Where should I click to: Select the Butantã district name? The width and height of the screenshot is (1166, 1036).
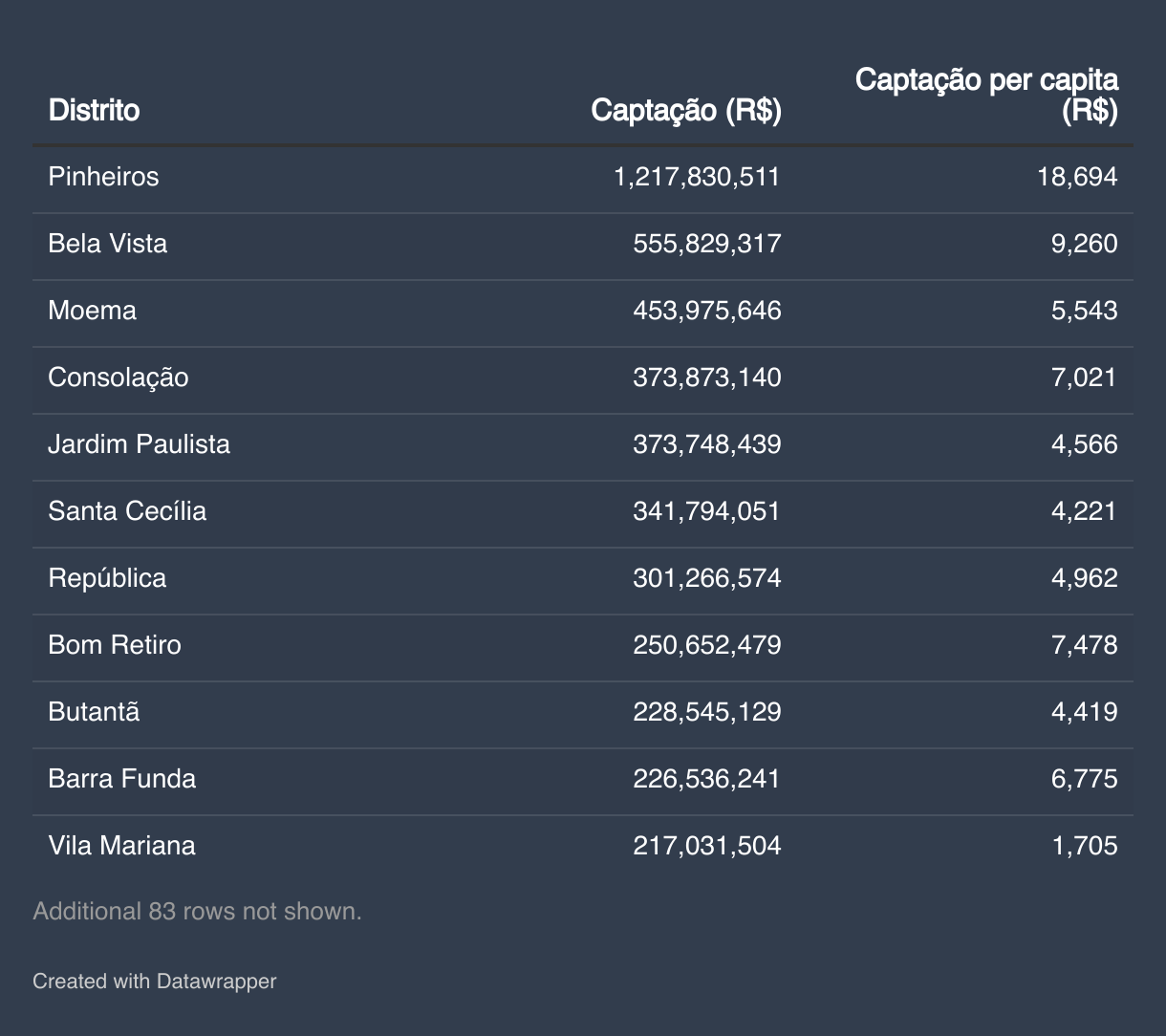coord(94,712)
